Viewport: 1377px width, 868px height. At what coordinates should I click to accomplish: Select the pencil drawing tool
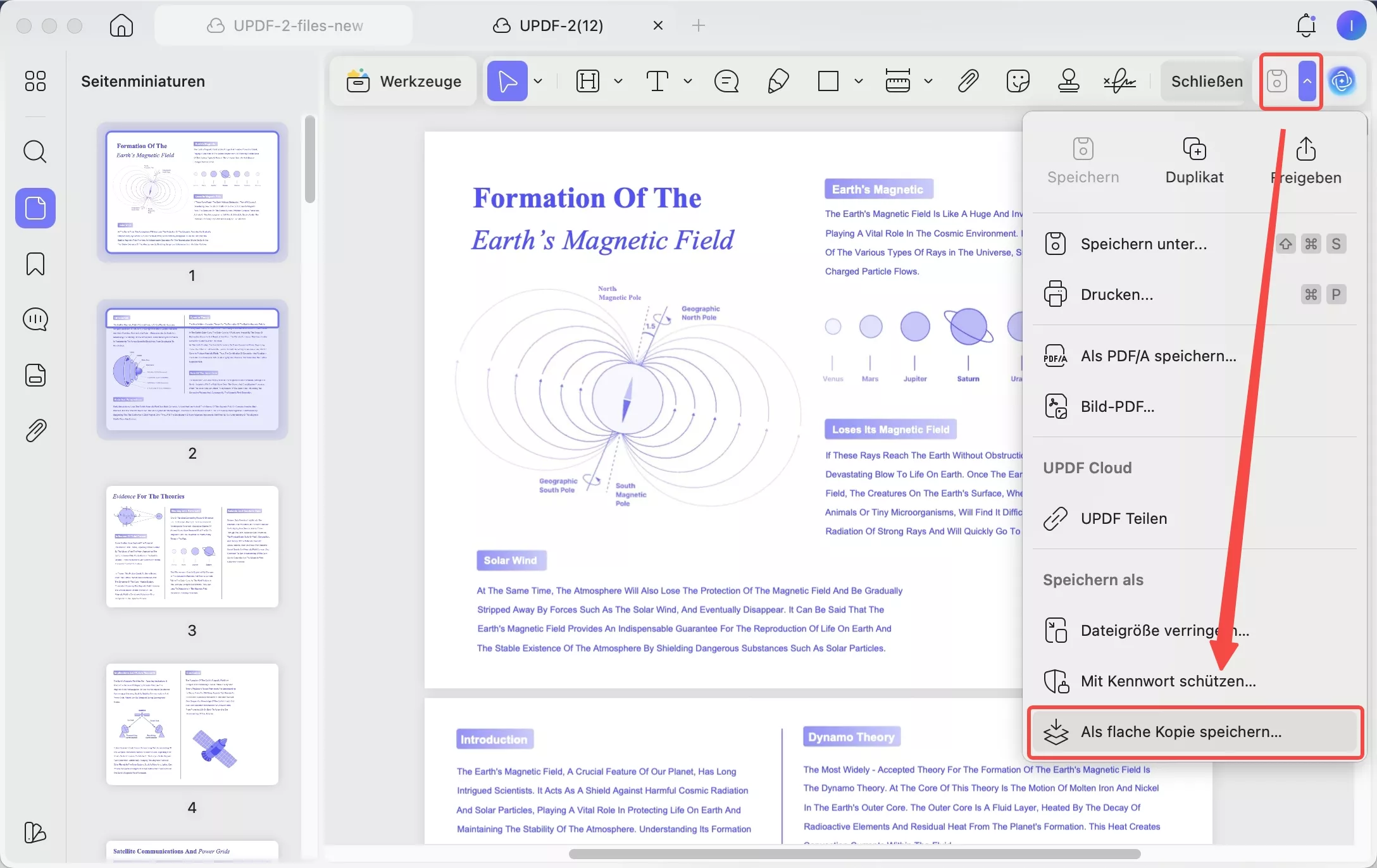pos(778,81)
